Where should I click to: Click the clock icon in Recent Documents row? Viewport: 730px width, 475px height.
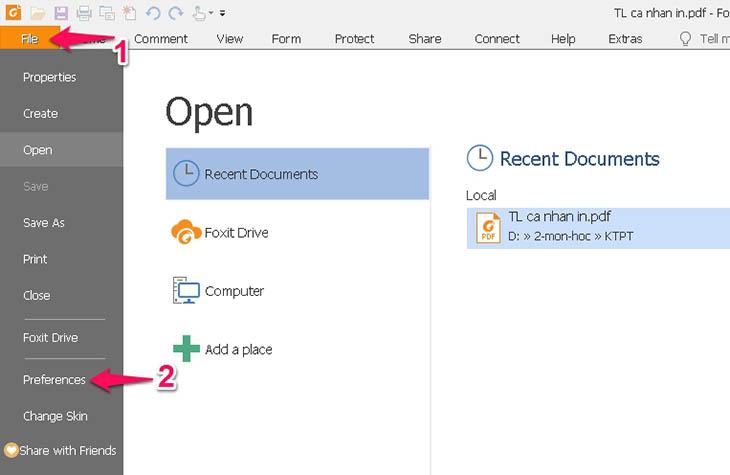click(186, 173)
